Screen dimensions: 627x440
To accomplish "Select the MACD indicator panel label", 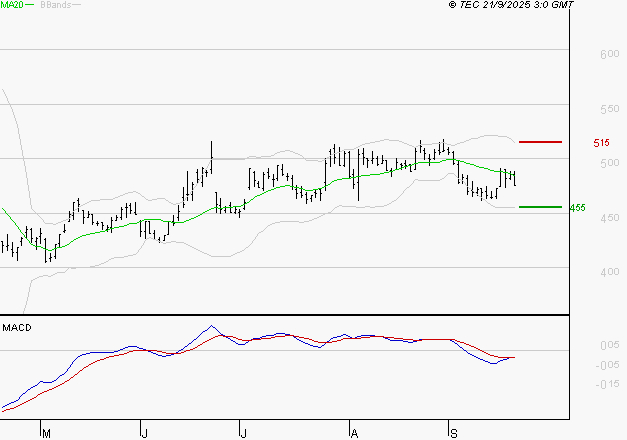I will [x=17, y=328].
